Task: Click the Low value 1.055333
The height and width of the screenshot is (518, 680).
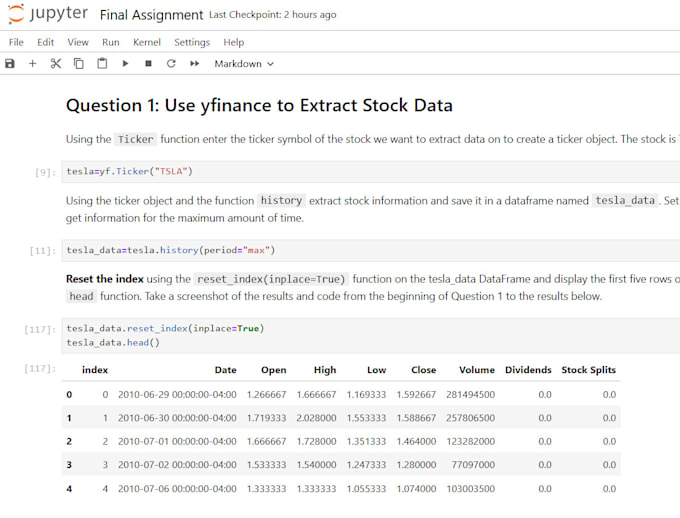Action: pyautogui.click(x=366, y=489)
